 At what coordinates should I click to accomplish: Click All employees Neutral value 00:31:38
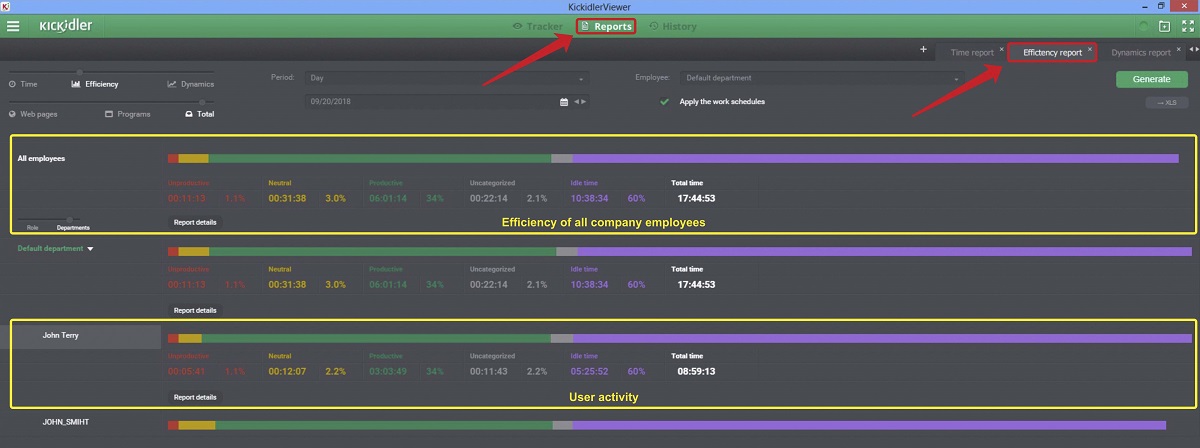[x=287, y=198]
